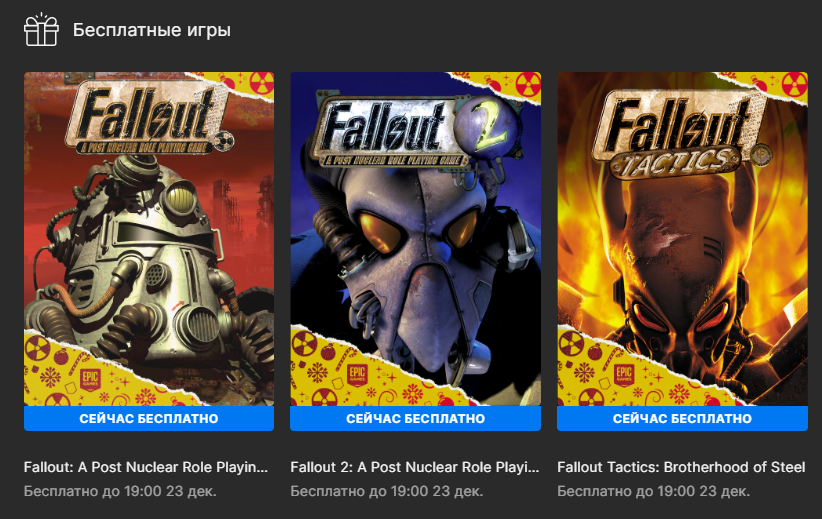
Task: Click the Fallout 2 logo with number badge
Action: click(417, 132)
